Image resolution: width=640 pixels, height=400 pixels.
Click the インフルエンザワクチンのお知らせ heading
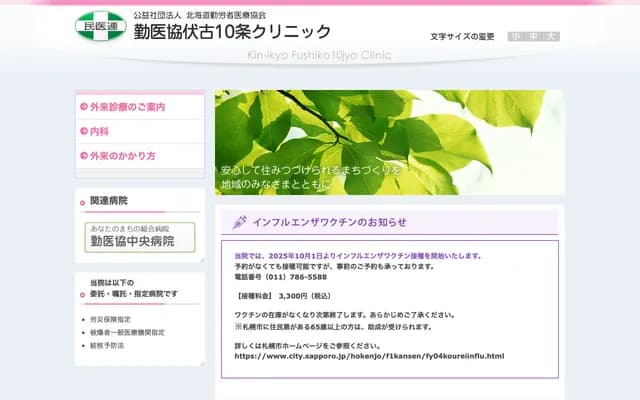point(329,222)
